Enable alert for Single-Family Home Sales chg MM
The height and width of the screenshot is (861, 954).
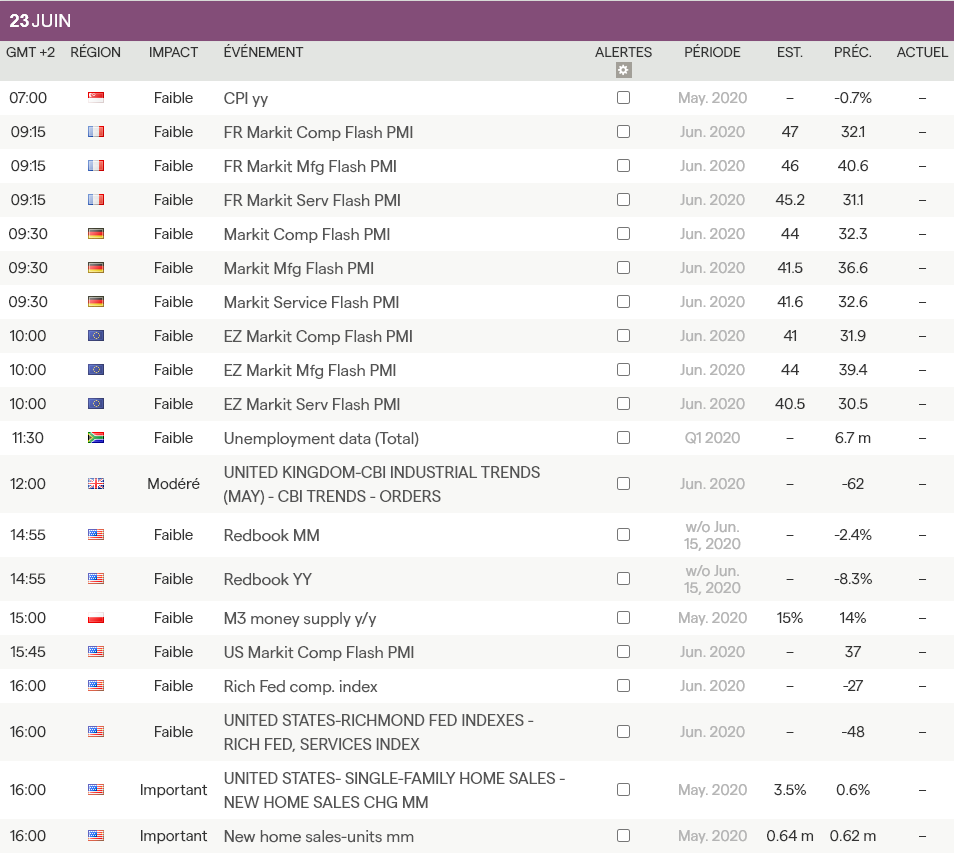[623, 790]
